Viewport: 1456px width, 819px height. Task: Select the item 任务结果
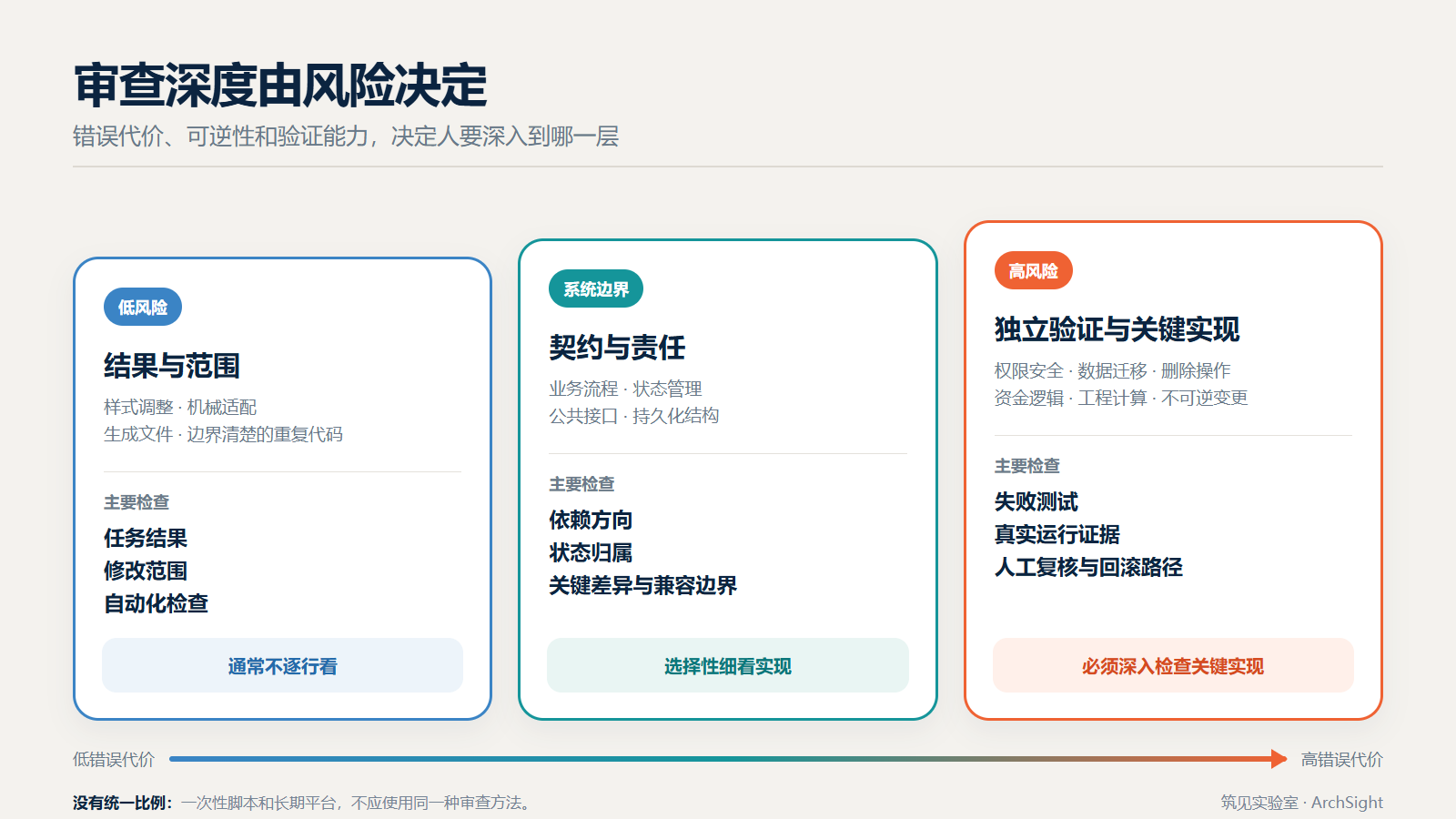point(146,538)
